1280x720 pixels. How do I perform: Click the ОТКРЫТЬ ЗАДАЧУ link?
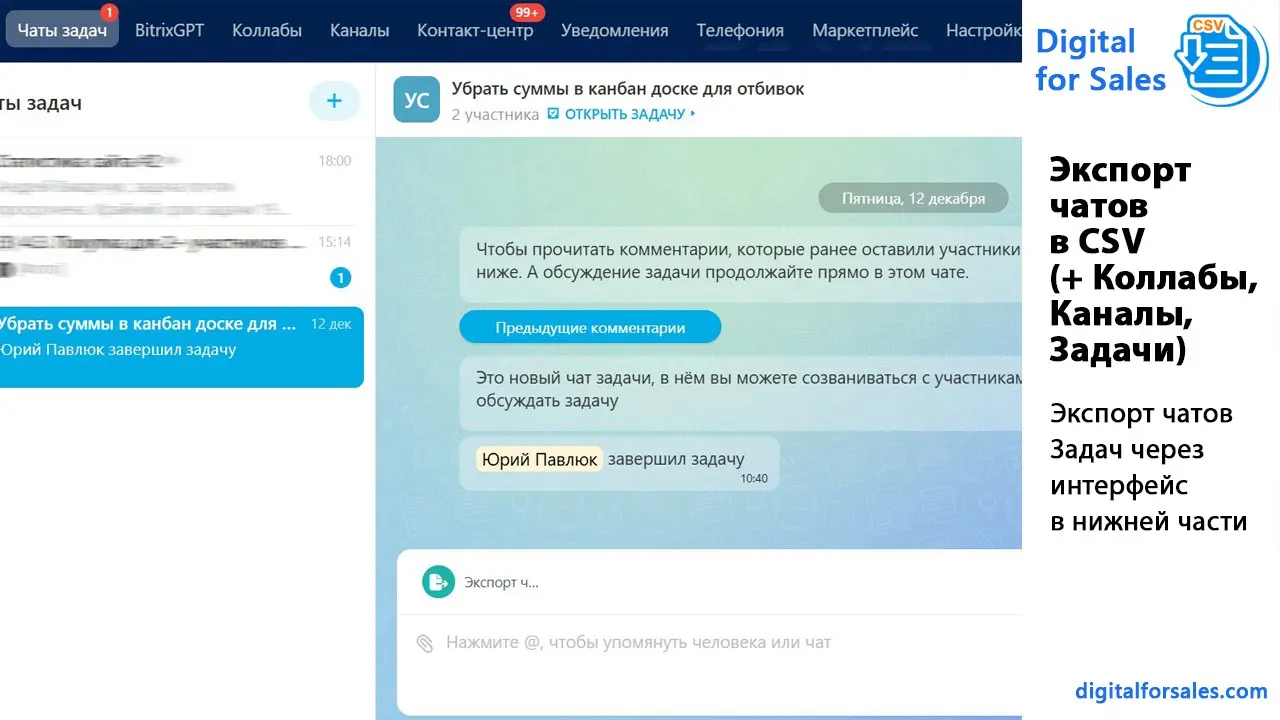(625, 114)
